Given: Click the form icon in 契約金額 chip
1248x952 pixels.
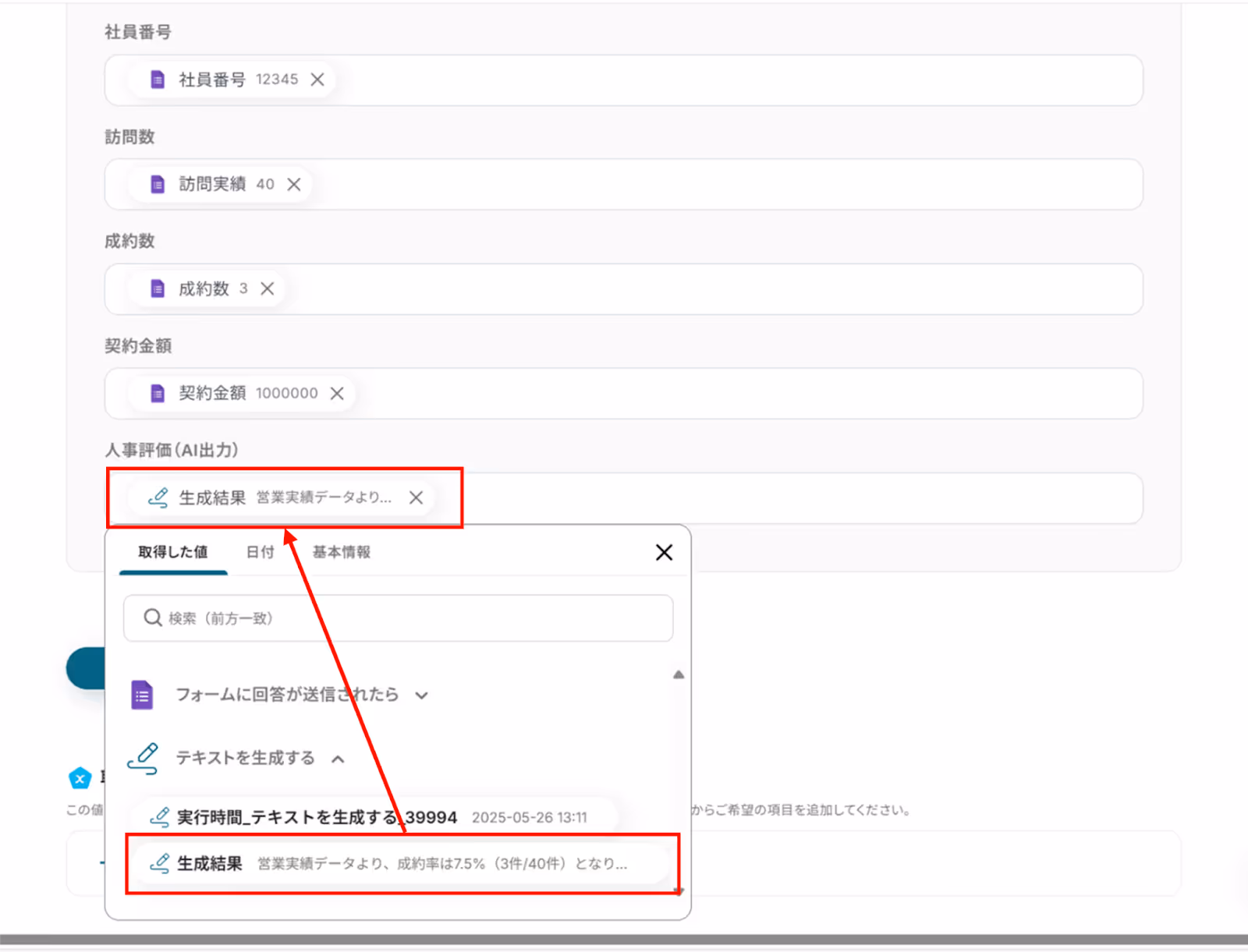Looking at the screenshot, I should (x=158, y=393).
